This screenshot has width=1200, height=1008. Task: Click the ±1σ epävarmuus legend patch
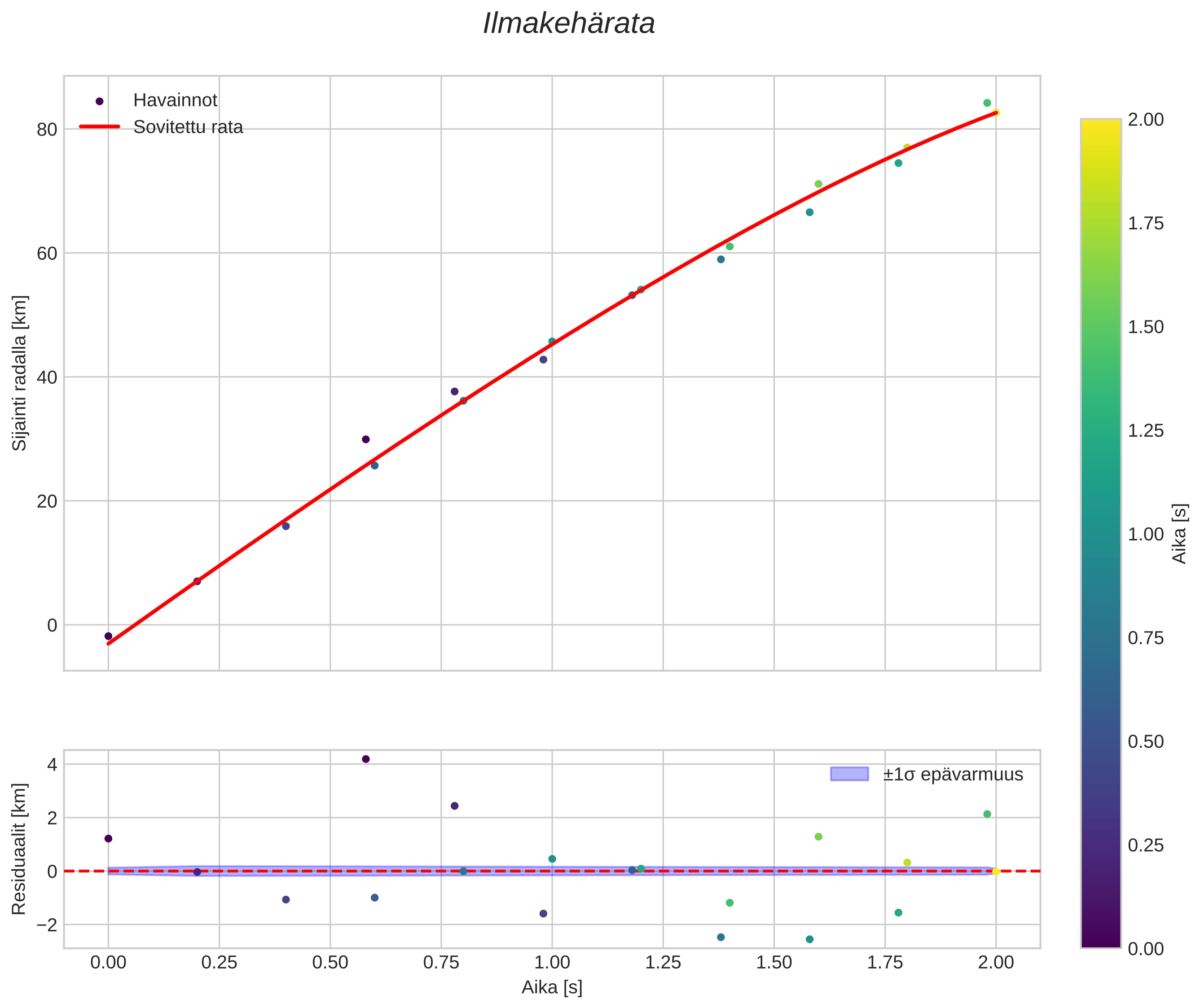[849, 774]
